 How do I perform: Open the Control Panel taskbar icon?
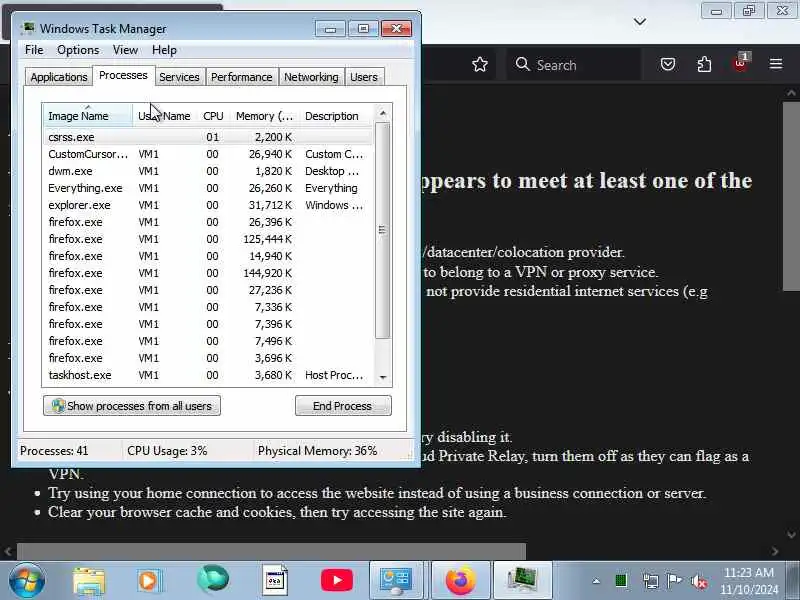pyautogui.click(x=396, y=581)
